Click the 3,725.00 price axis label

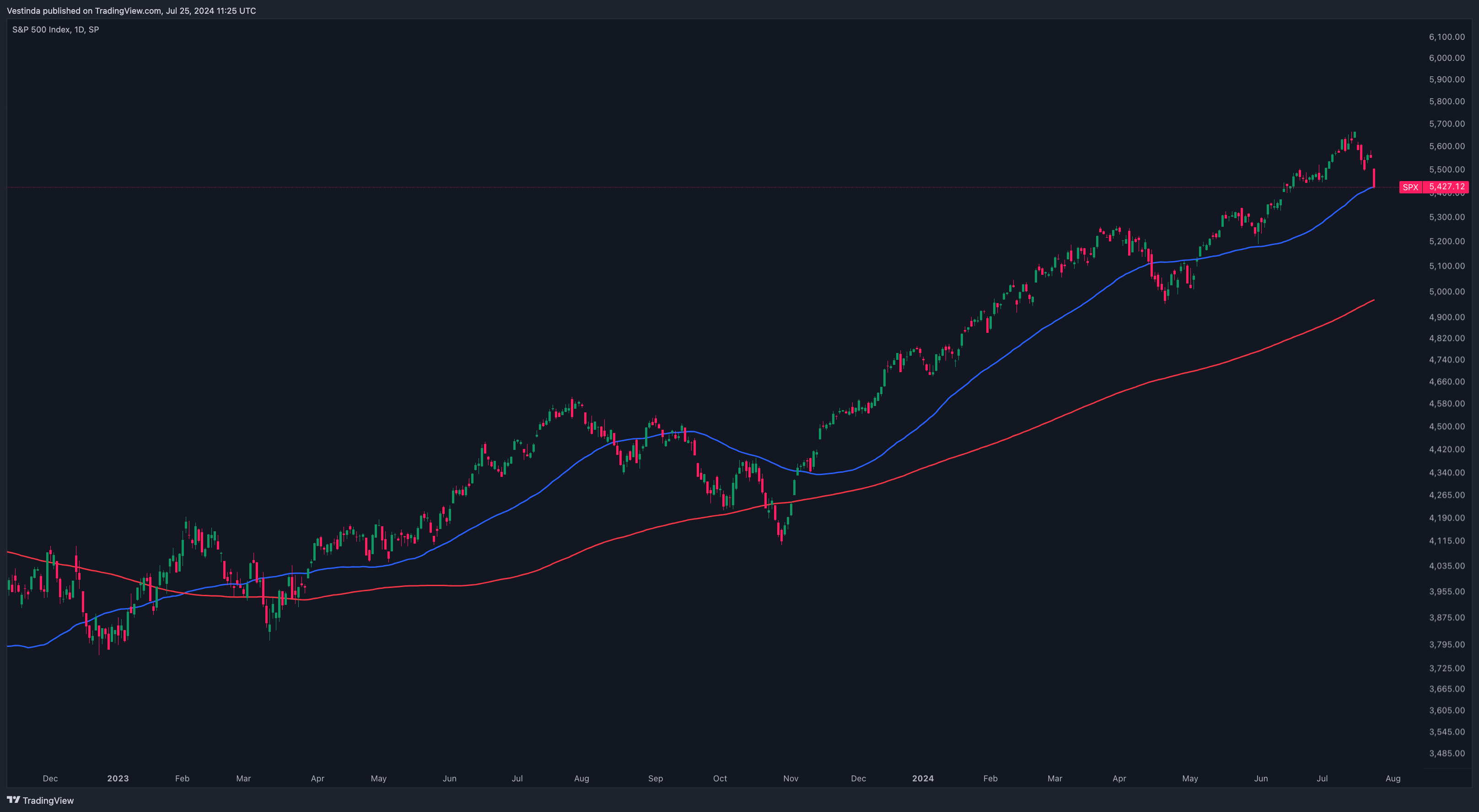[x=1446, y=668]
